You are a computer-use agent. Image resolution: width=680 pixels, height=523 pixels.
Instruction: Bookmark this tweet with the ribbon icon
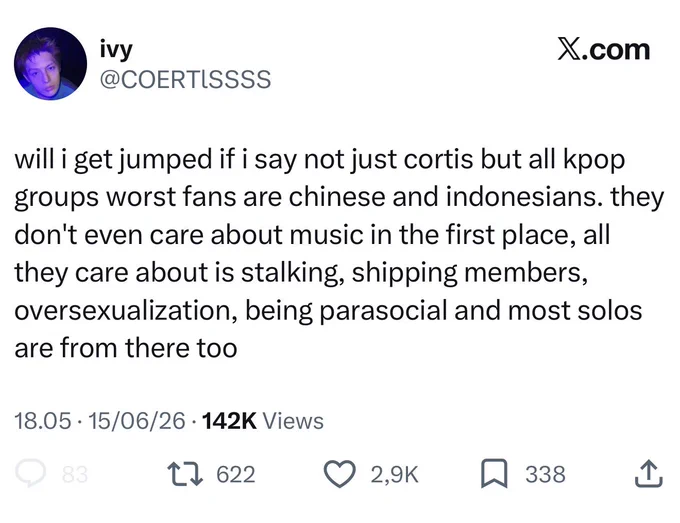tap(494, 474)
